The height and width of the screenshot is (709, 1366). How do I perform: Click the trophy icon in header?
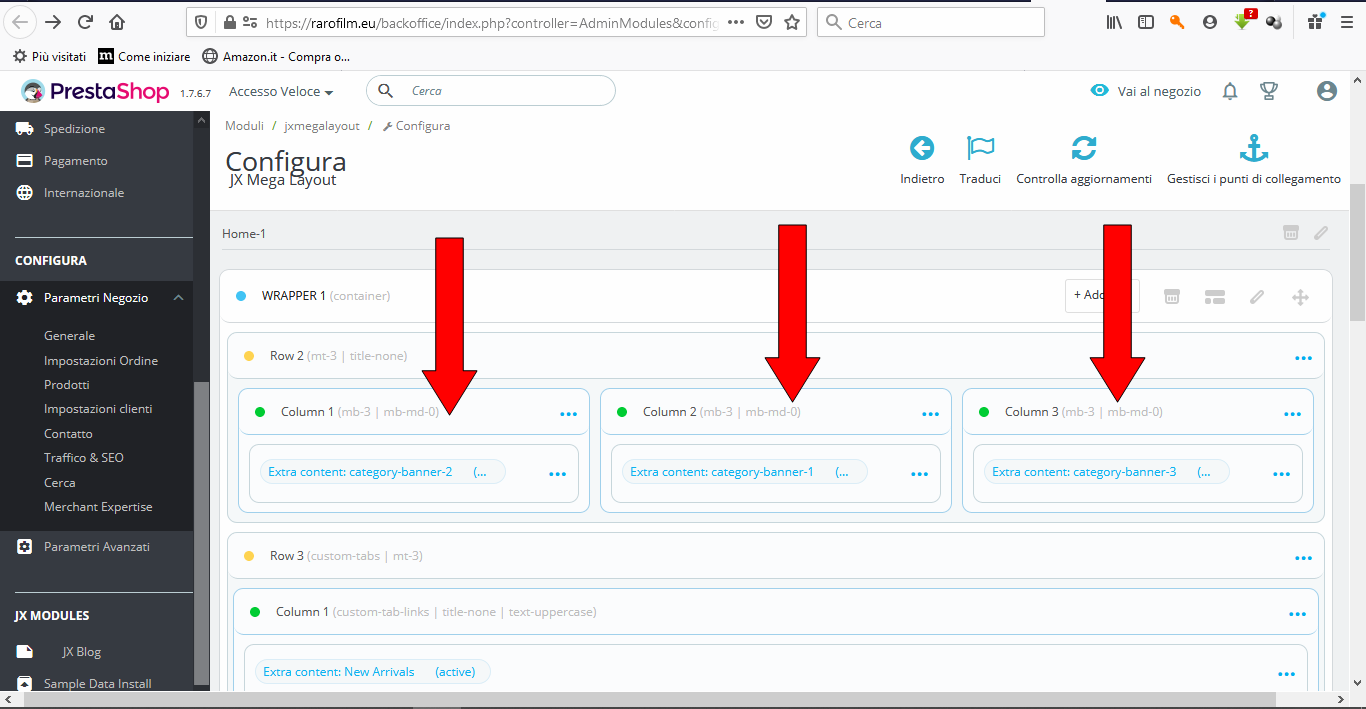pos(1269,91)
